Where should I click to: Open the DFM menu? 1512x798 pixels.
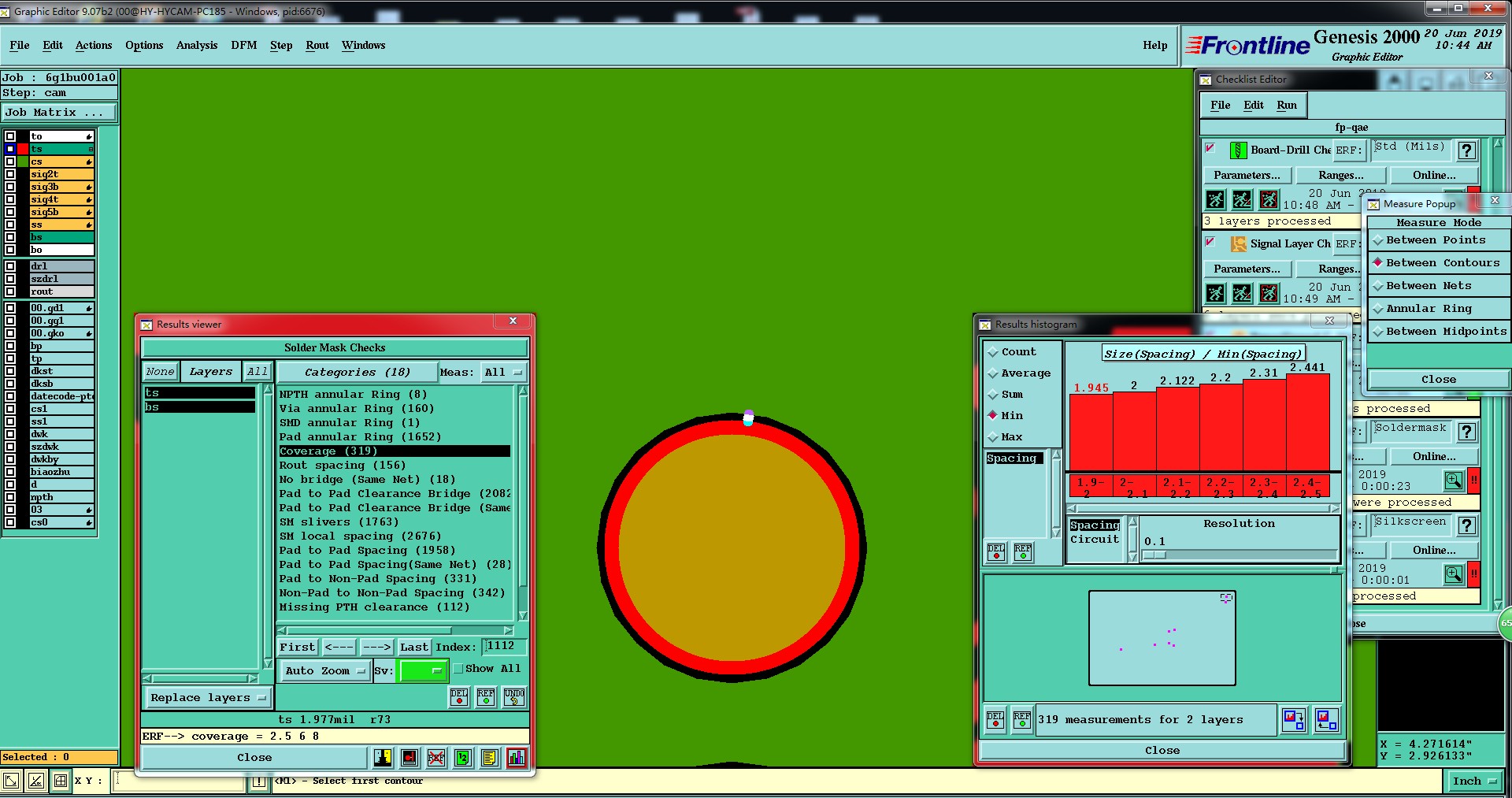[x=244, y=46]
